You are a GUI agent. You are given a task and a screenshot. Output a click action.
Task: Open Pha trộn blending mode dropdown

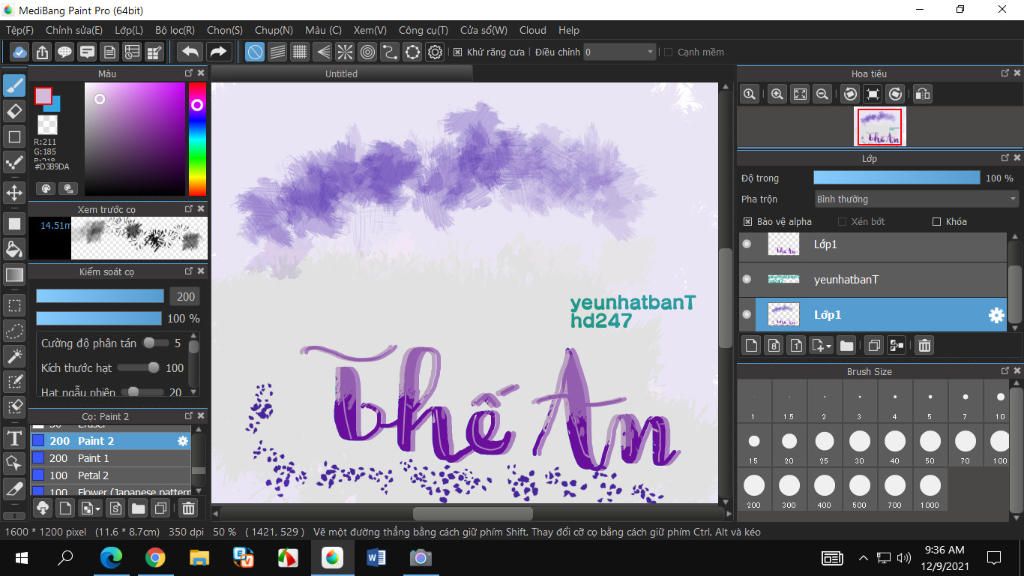coord(916,199)
